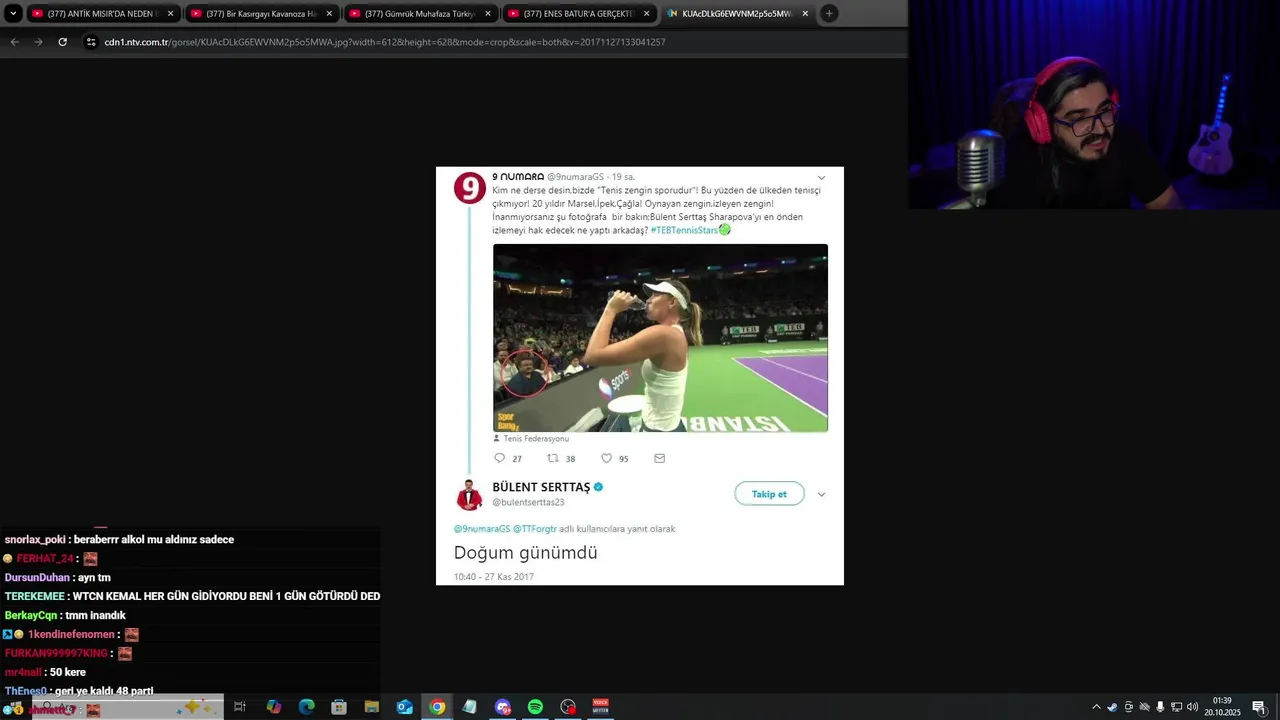The height and width of the screenshot is (720, 1280).
Task: Click the 9 NUMARA display name
Action: click(518, 177)
